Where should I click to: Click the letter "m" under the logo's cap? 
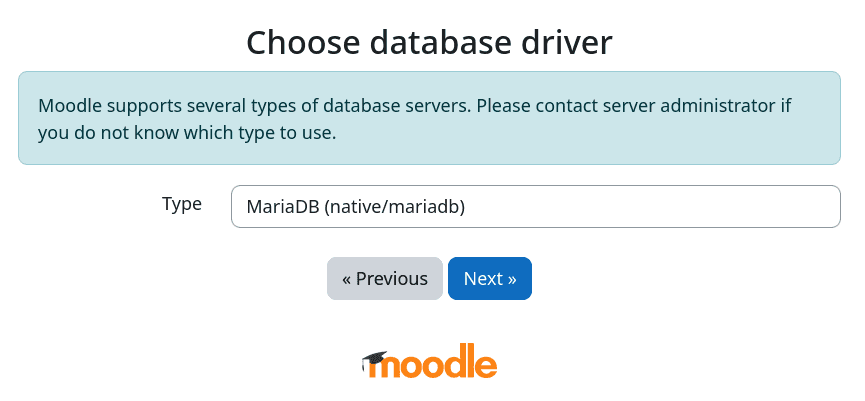387,367
